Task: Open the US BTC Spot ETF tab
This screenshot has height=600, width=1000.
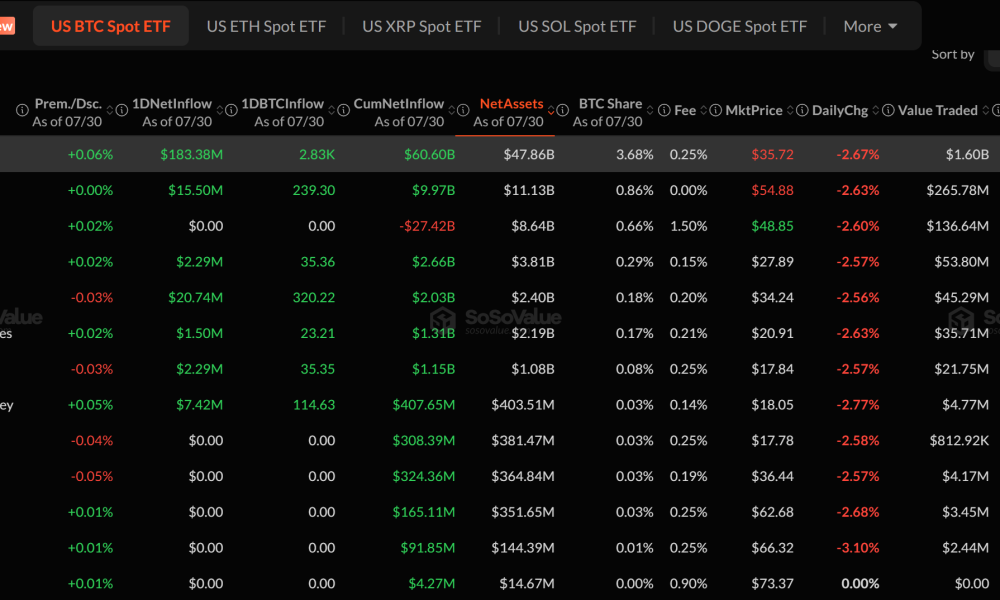Action: pyautogui.click(x=110, y=26)
